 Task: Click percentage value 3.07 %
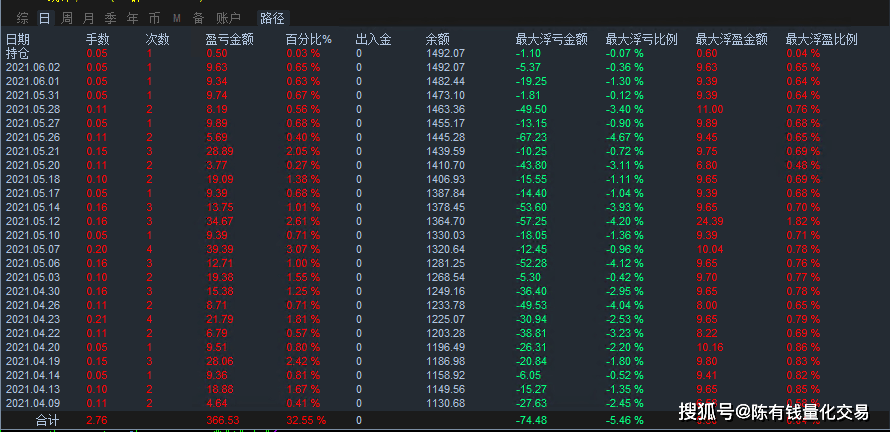pyautogui.click(x=303, y=249)
